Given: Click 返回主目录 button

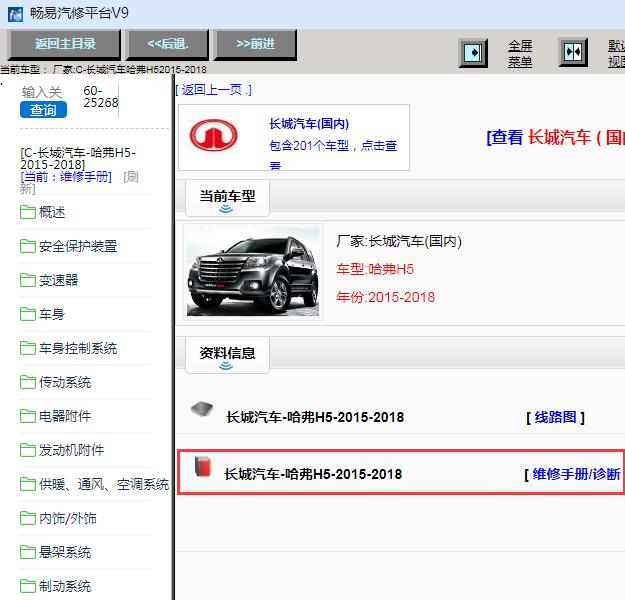Looking at the screenshot, I should point(65,44).
